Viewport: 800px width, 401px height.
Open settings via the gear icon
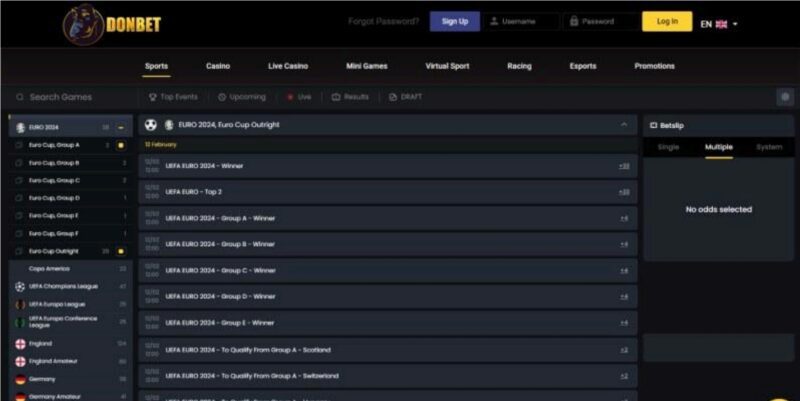[x=785, y=97]
